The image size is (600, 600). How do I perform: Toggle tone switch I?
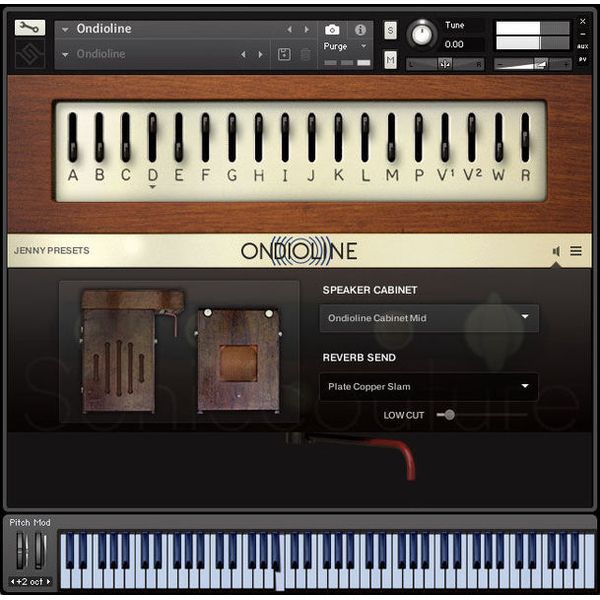285,137
